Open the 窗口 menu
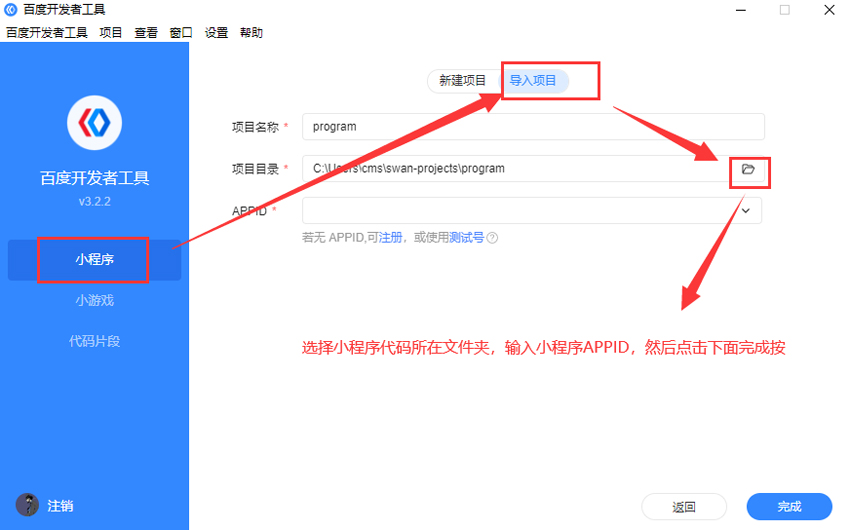This screenshot has width=850, height=530. pos(181,33)
